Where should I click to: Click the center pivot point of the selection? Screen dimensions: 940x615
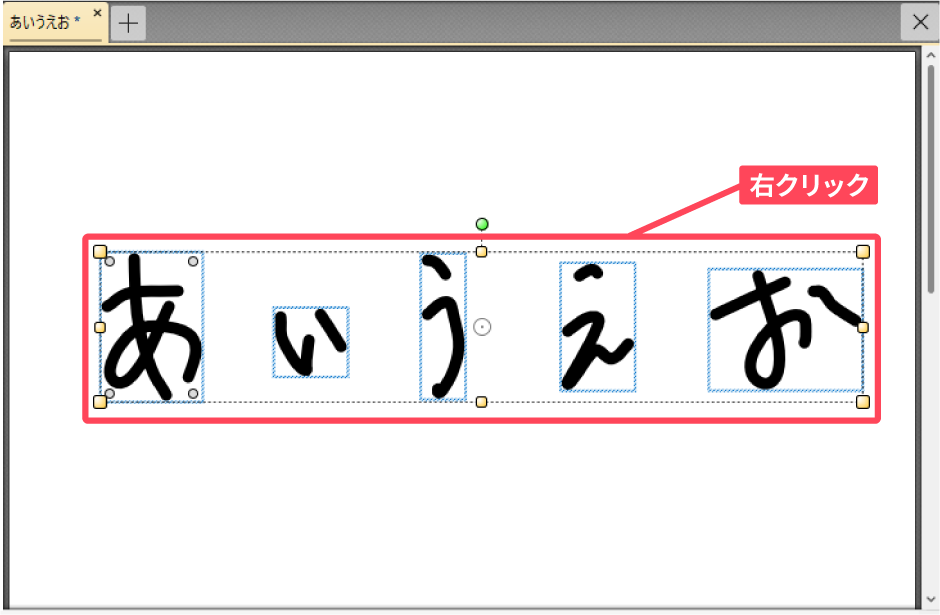[482, 327]
